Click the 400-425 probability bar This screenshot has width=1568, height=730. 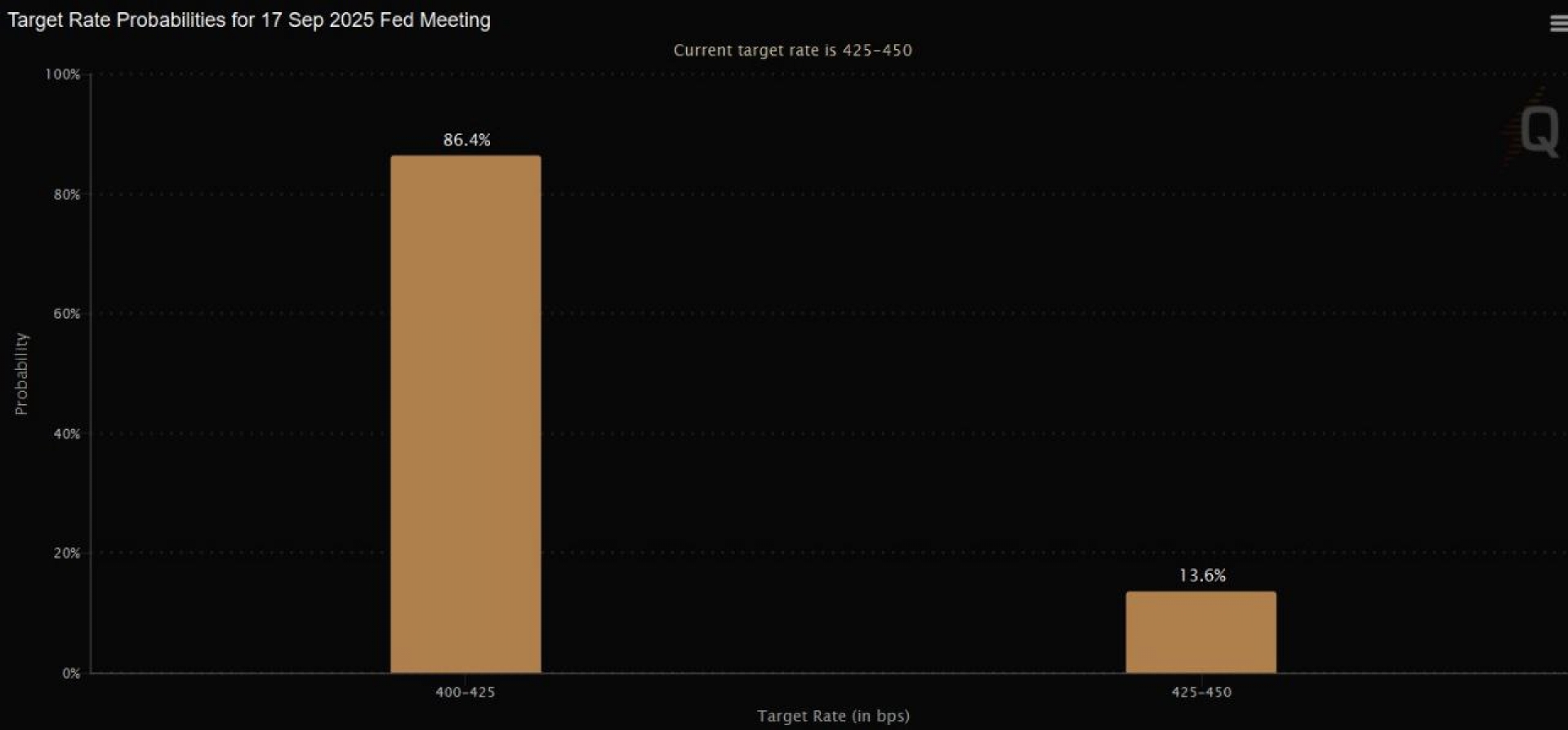coord(465,413)
